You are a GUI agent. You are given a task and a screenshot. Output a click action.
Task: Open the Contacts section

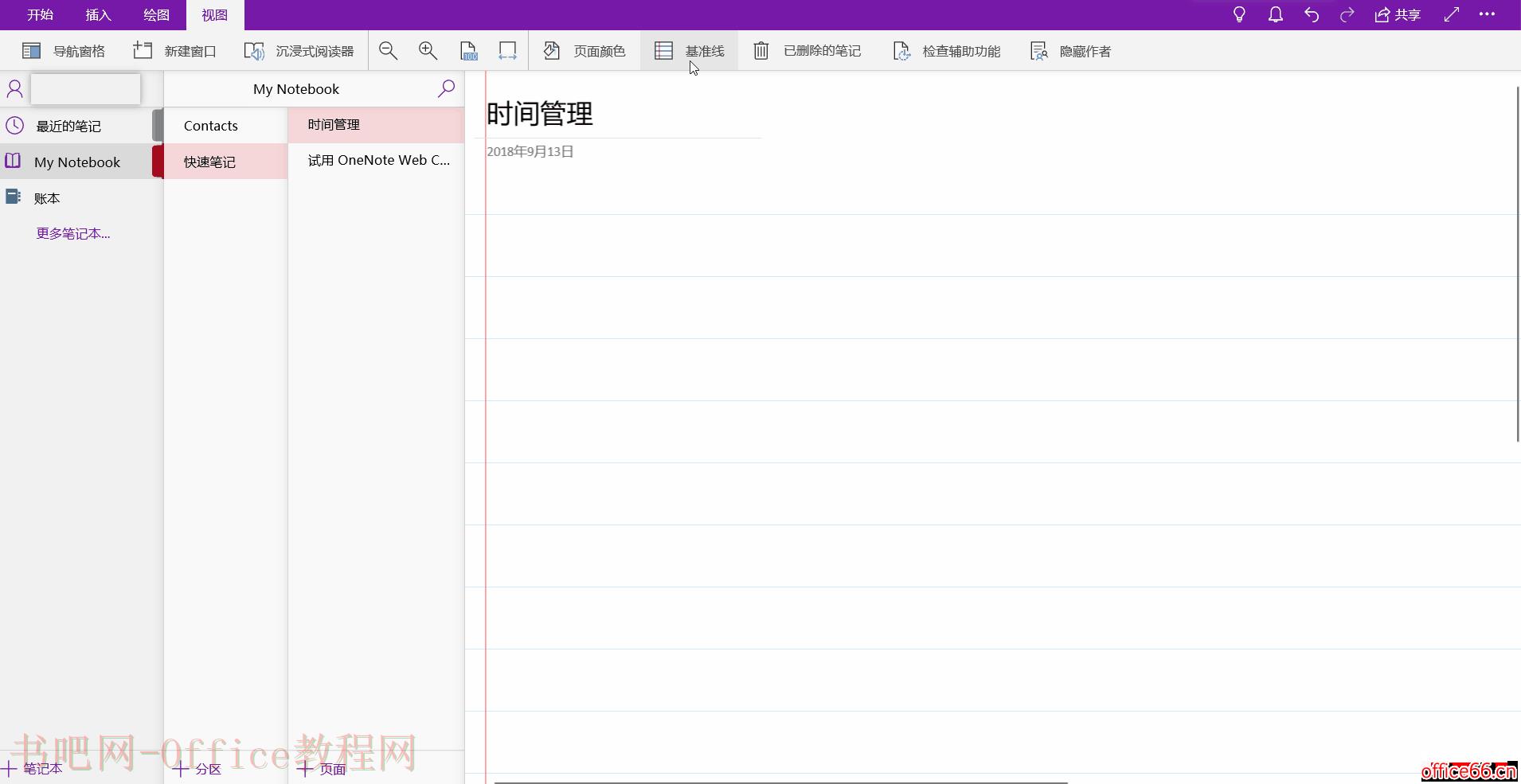pyautogui.click(x=226, y=126)
